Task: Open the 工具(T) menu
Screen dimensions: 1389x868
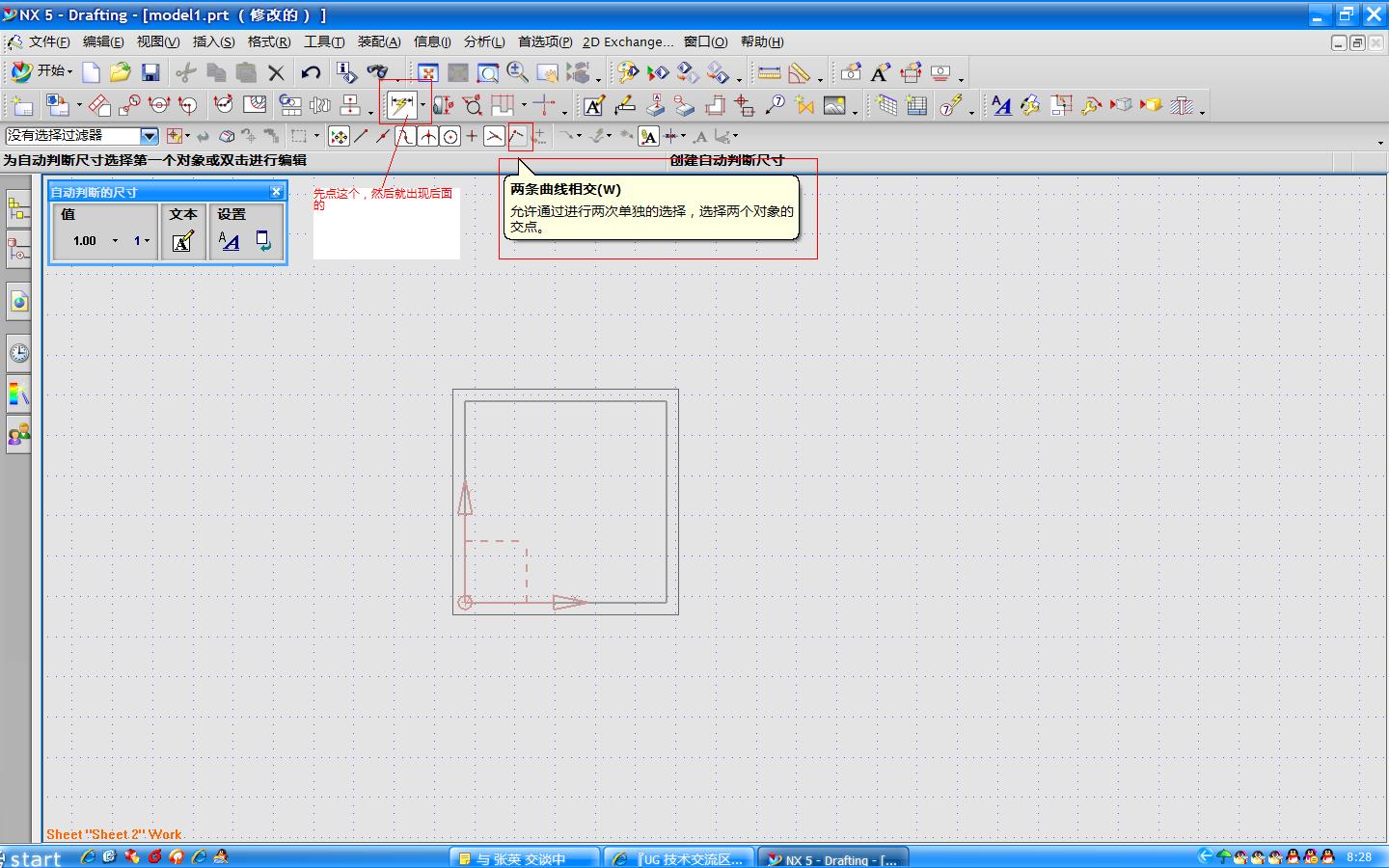Action: point(324,41)
